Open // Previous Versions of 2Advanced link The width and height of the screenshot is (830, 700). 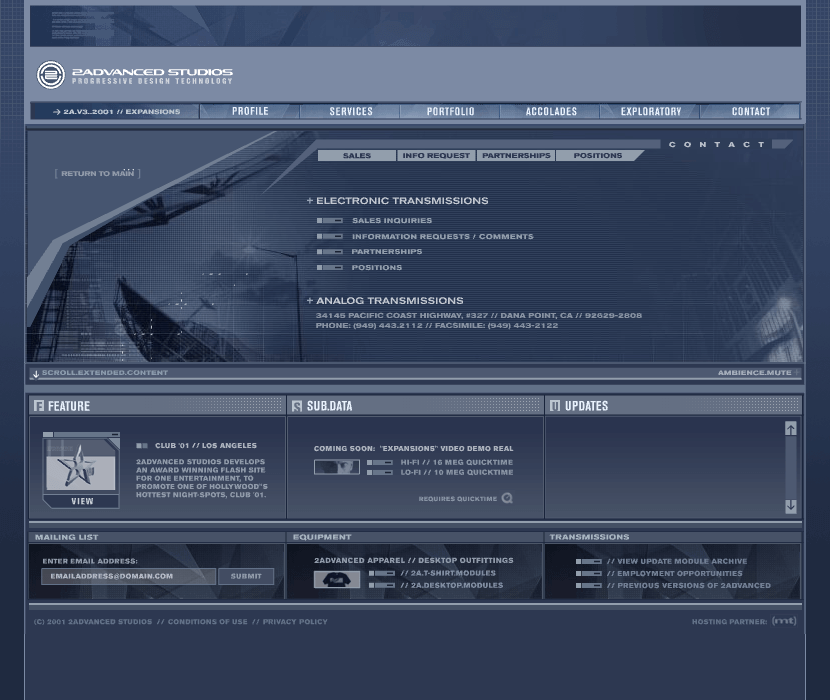coord(689,586)
